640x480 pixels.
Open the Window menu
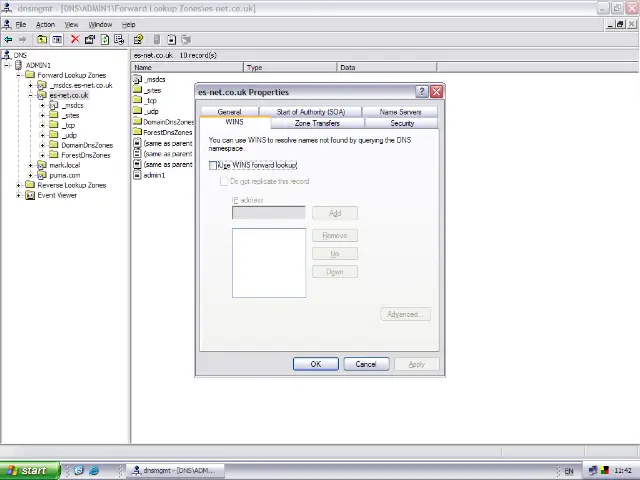coord(100,24)
